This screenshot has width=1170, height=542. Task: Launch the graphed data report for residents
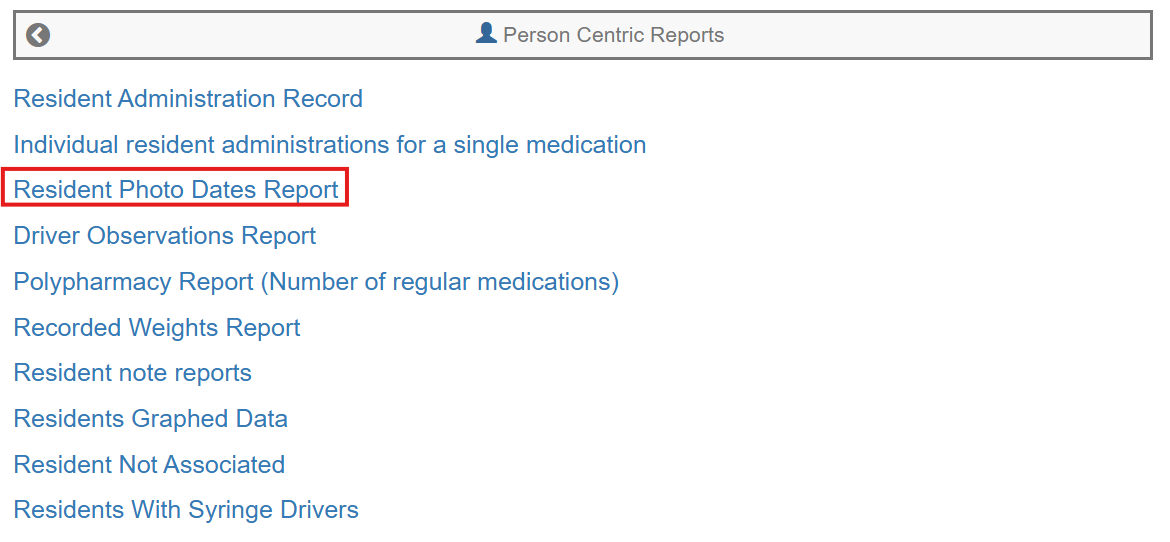coord(150,419)
